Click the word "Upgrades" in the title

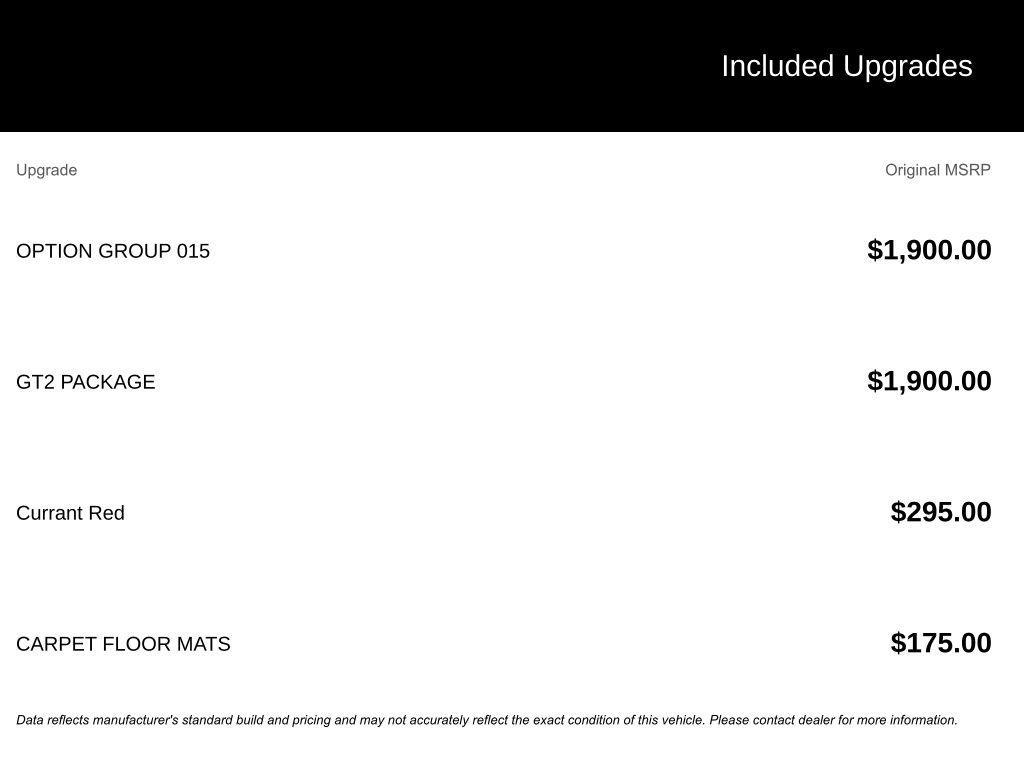(x=908, y=66)
